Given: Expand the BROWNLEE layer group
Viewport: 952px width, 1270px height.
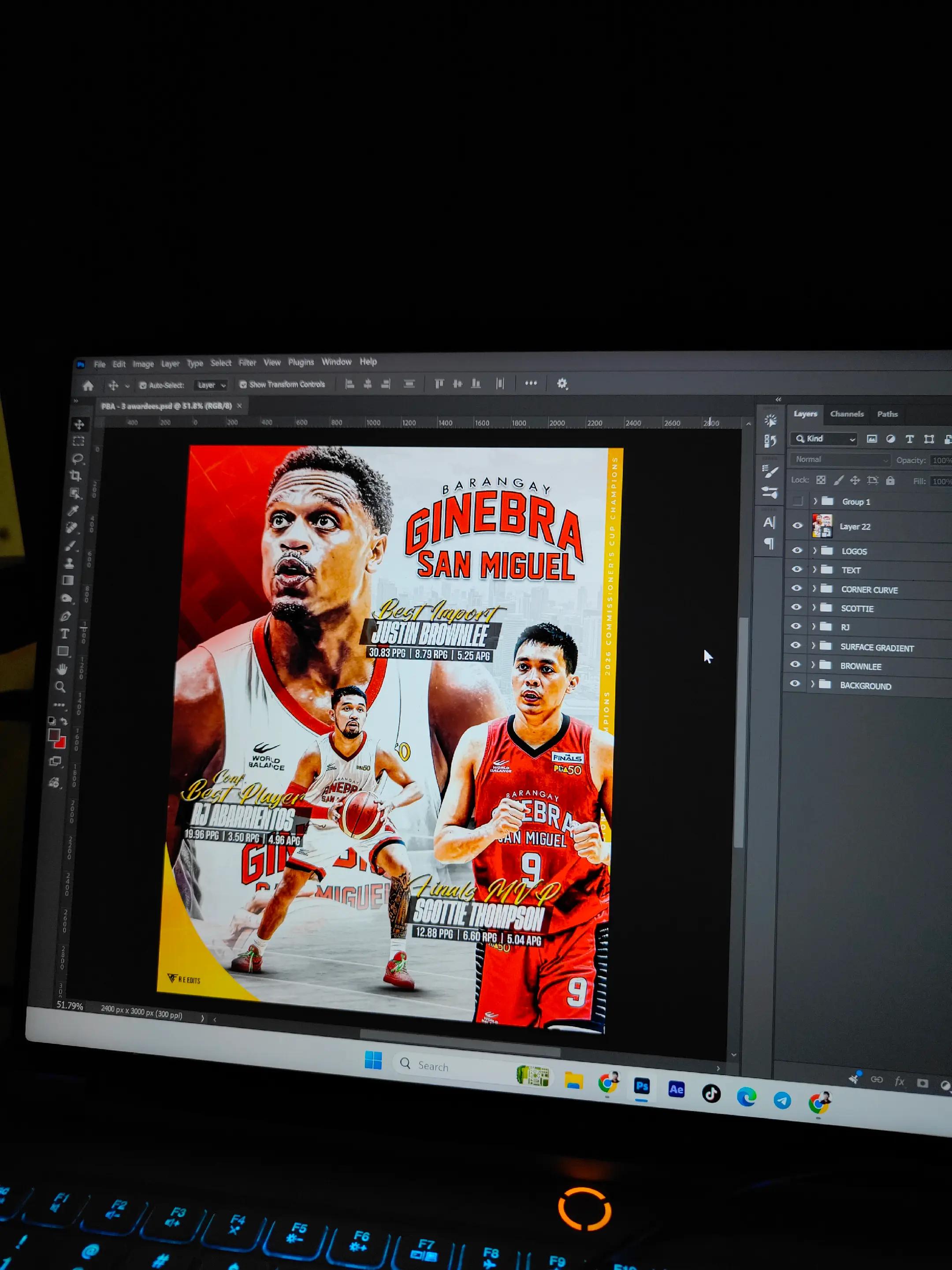Looking at the screenshot, I should click(813, 664).
